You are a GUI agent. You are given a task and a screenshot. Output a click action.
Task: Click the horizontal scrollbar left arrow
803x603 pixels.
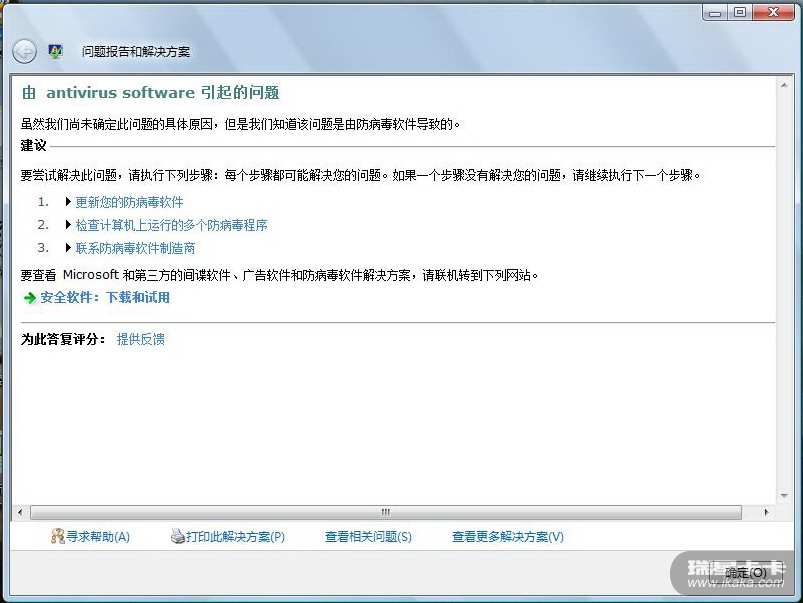coord(20,512)
